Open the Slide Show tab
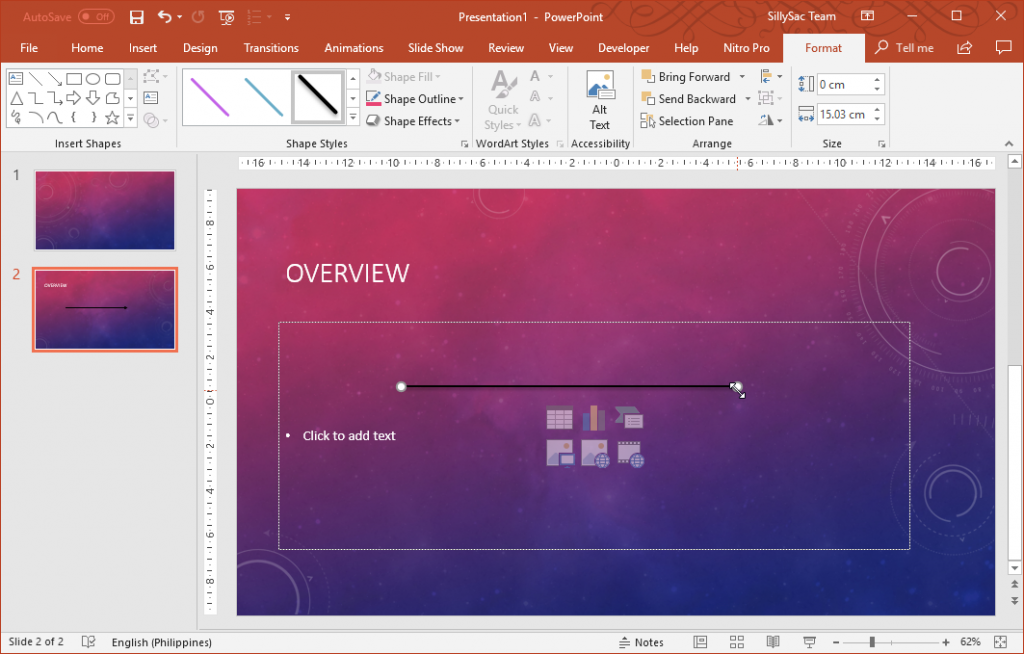 click(435, 47)
